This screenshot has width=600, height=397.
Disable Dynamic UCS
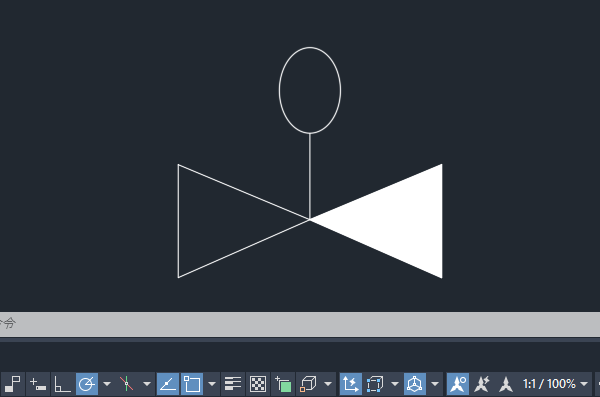click(351, 384)
